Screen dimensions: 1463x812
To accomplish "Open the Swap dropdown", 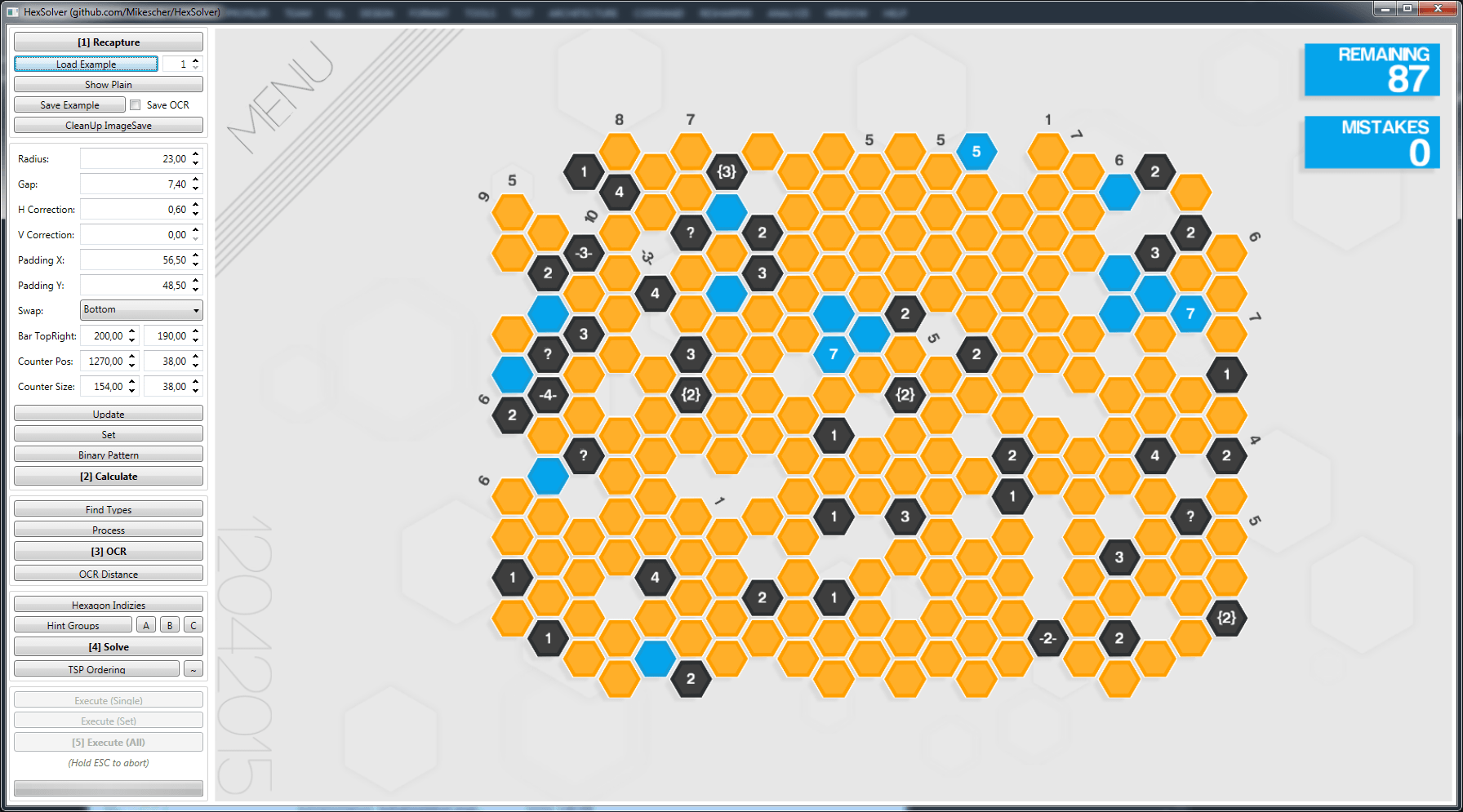I will (141, 310).
